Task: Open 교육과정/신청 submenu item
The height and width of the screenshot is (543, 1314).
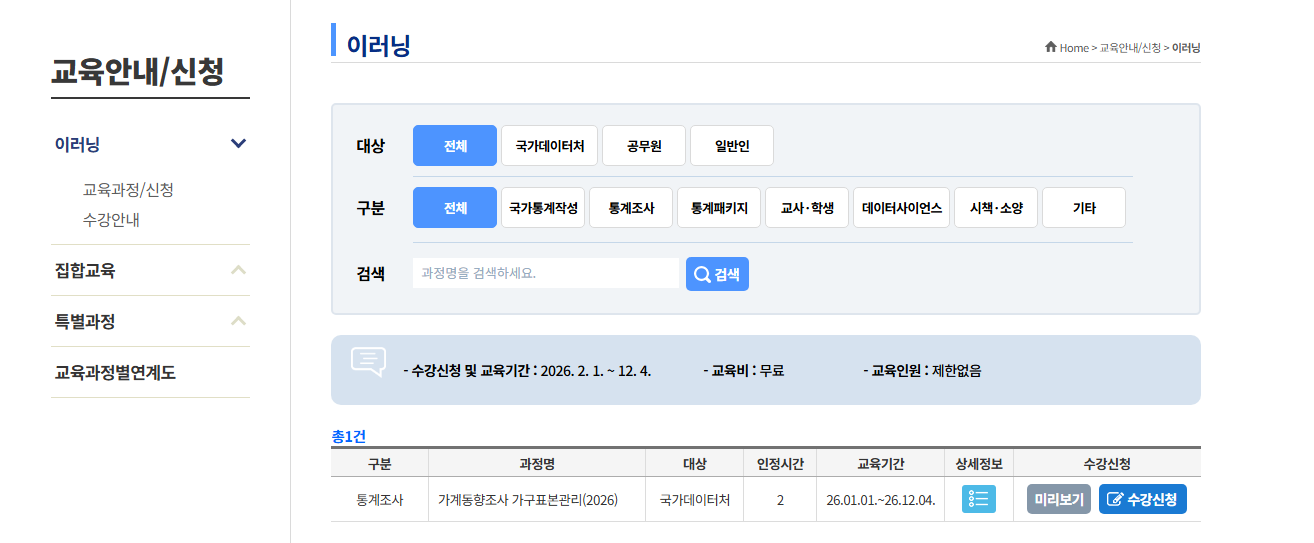Action: (x=128, y=189)
